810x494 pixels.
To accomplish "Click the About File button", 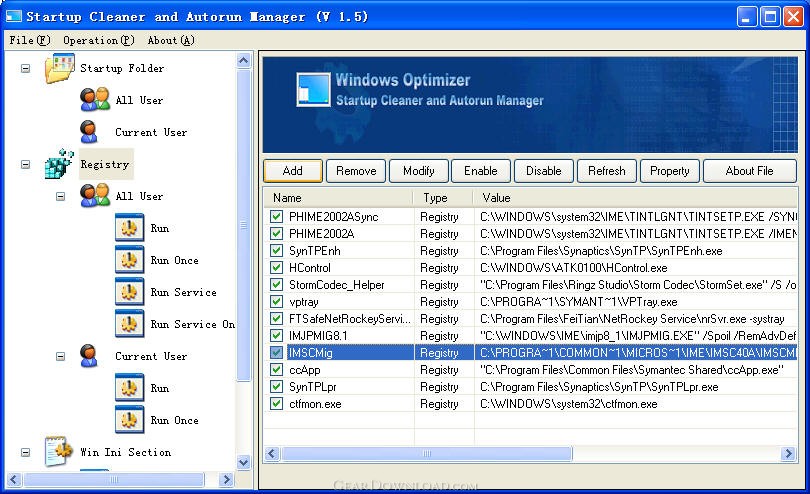I will tap(750, 171).
